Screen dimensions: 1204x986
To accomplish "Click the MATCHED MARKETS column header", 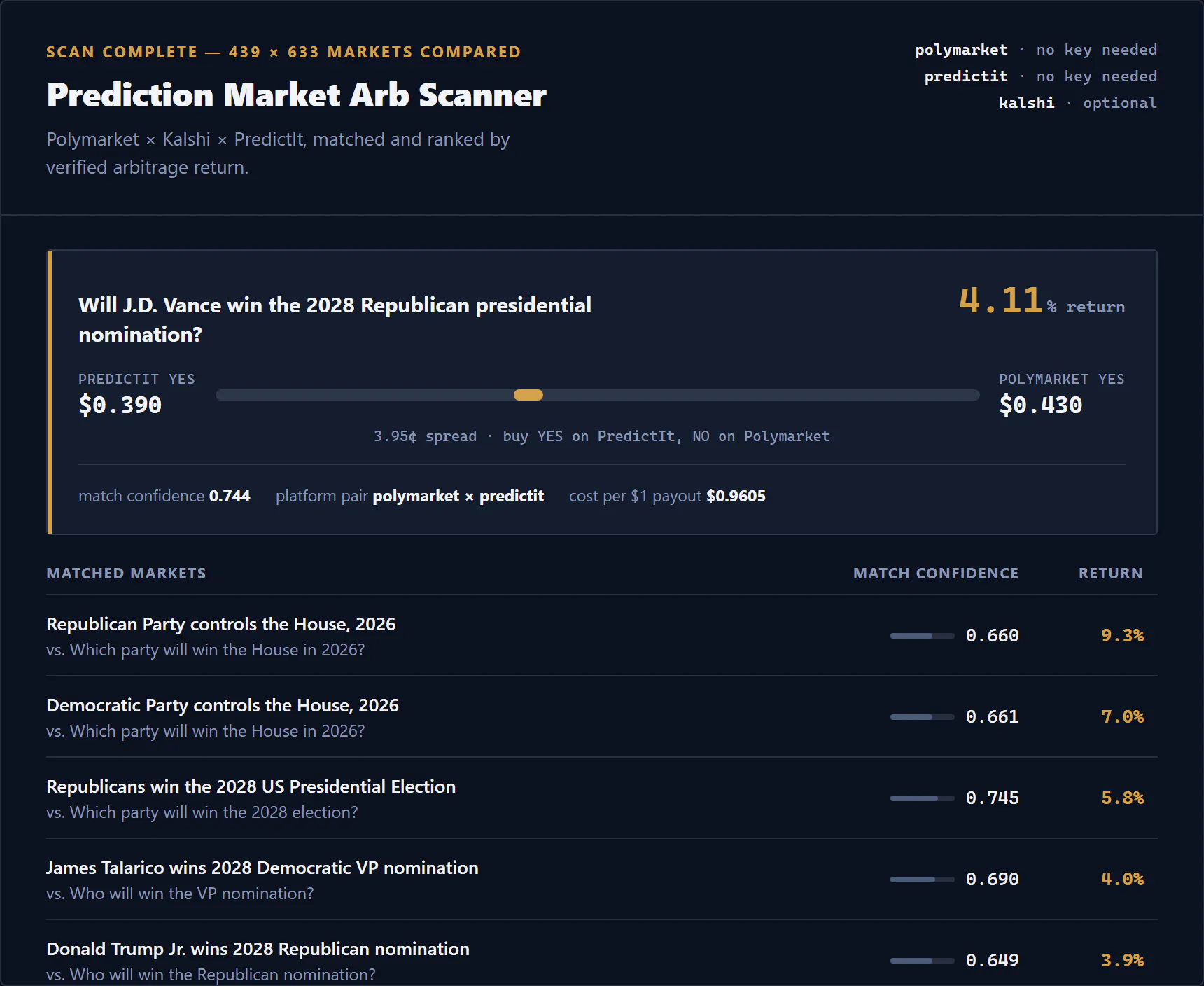I will [126, 574].
